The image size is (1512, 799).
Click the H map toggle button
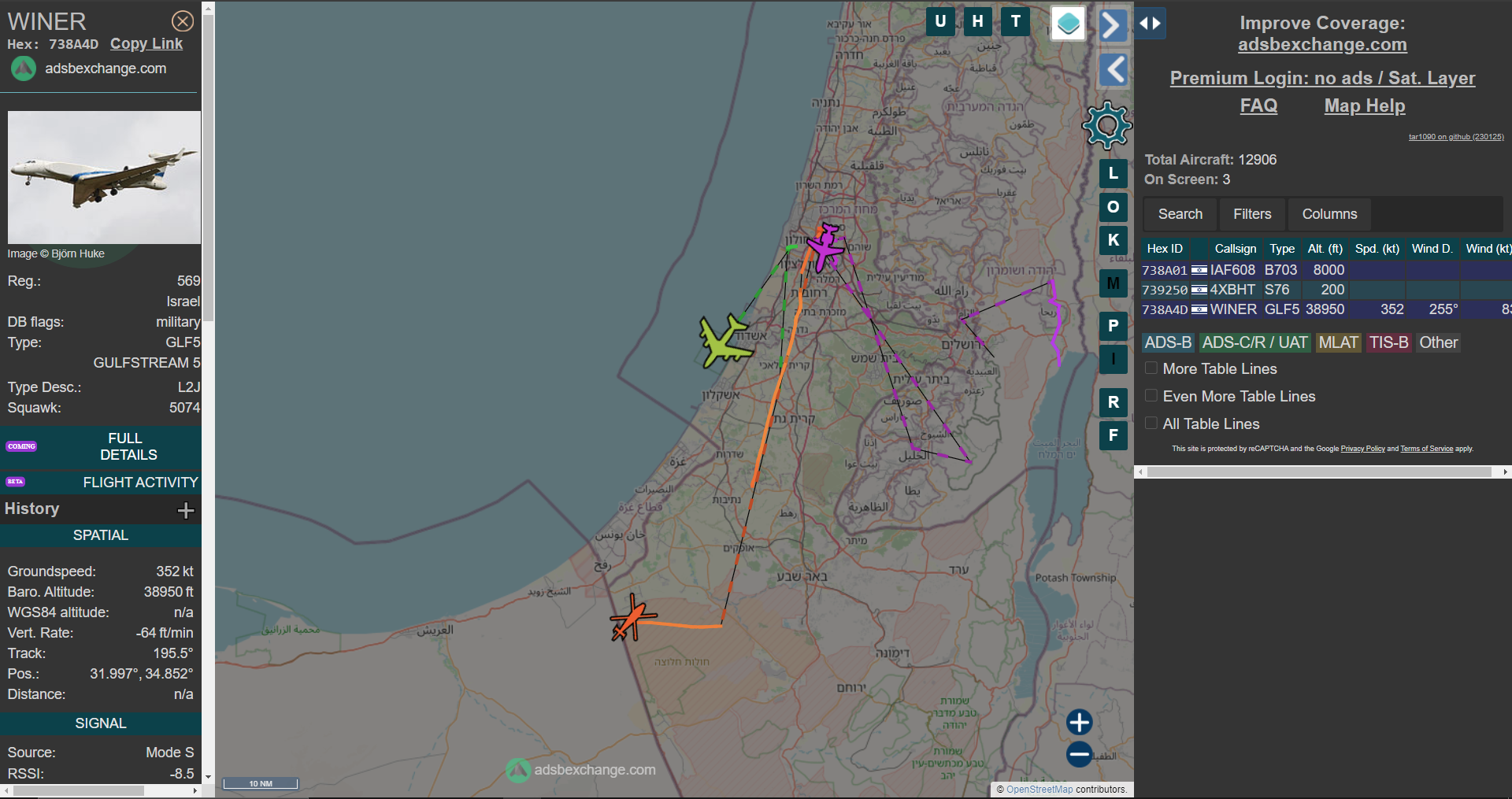click(x=978, y=21)
